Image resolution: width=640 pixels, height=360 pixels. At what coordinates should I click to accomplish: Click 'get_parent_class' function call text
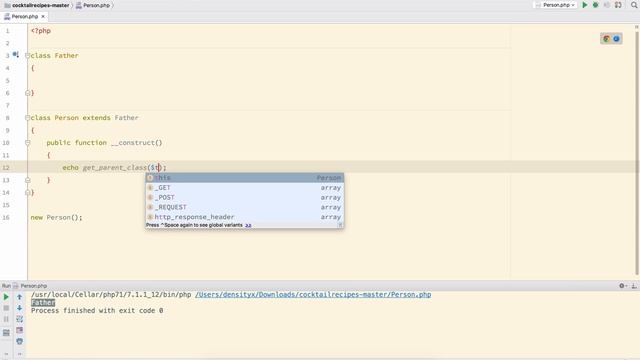(x=115, y=168)
